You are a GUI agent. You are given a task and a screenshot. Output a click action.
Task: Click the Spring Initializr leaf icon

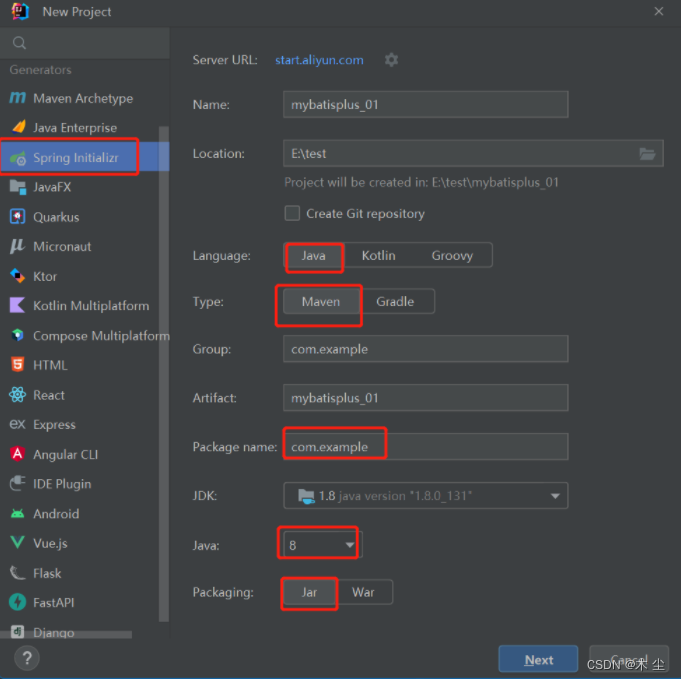pos(18,158)
